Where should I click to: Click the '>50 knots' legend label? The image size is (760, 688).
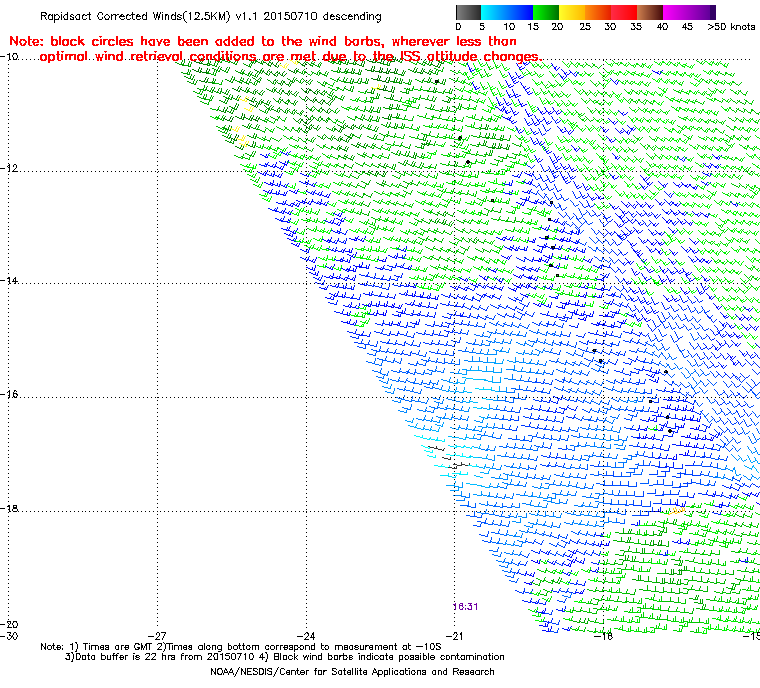click(x=731, y=27)
